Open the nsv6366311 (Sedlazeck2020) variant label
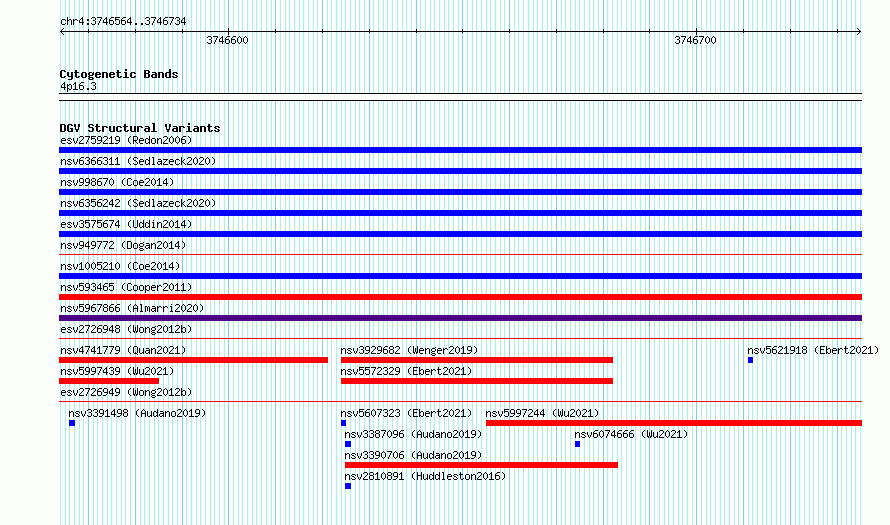Viewport: 890px width, 525px height. [138, 161]
